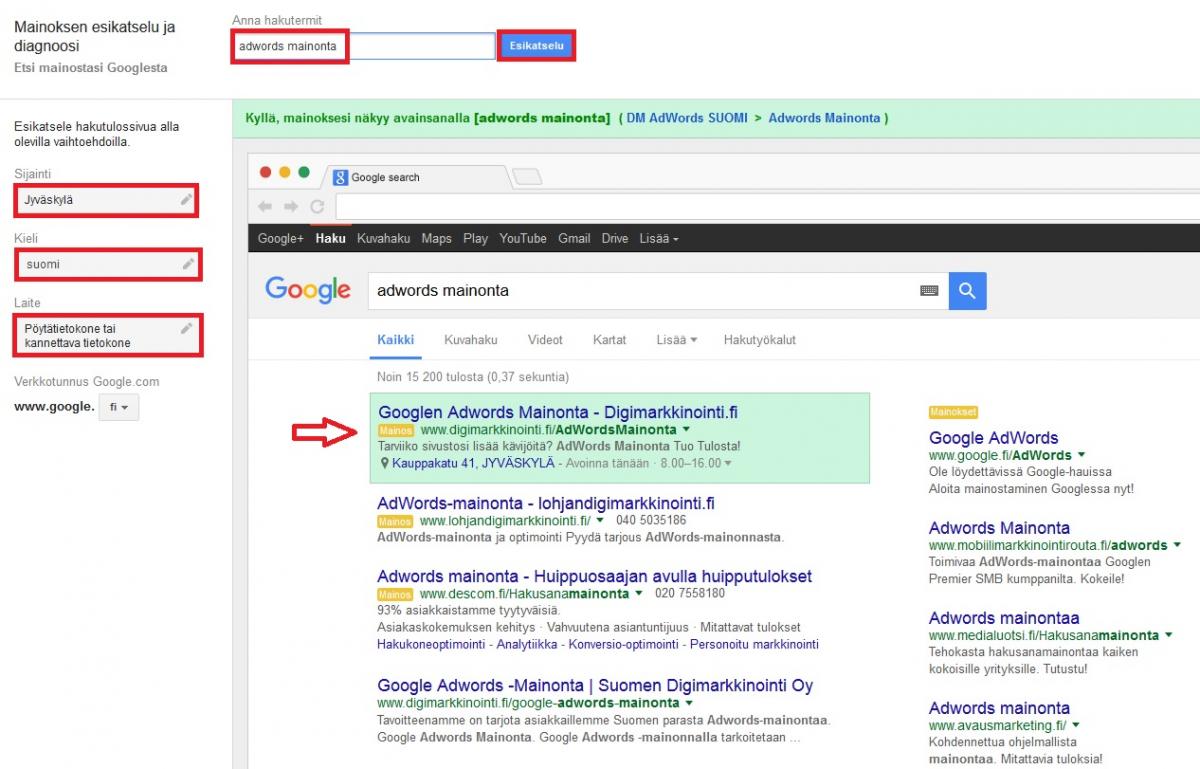Expand arrow beside lohjandigimarkkinointi.fi URL
The width and height of the screenshot is (1200, 769).
click(x=600, y=521)
